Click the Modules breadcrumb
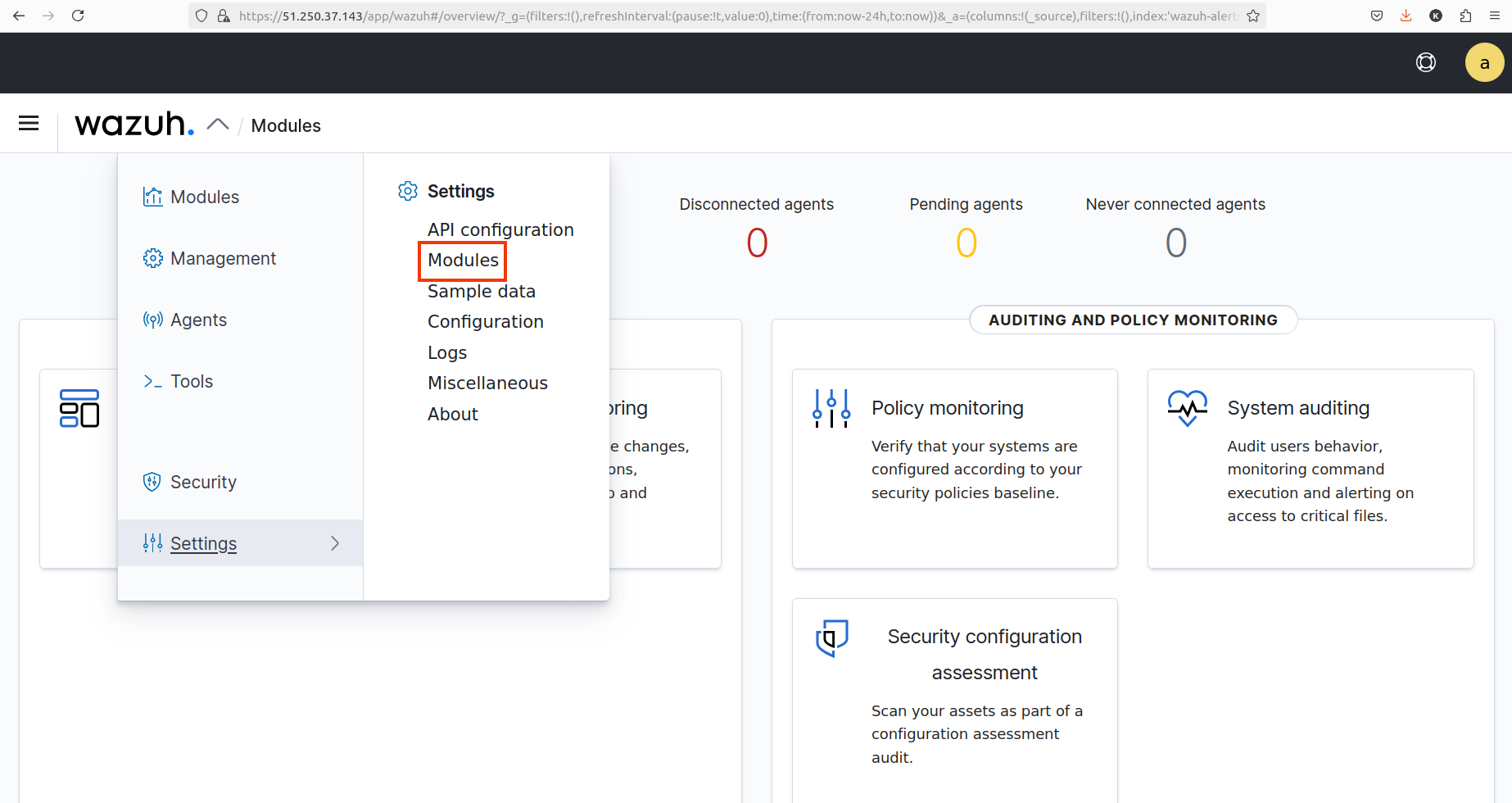Viewport: 1512px width, 803px height. point(286,125)
